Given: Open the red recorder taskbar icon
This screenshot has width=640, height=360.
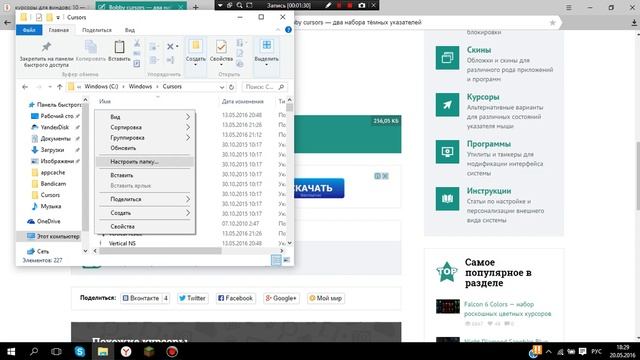Looking at the screenshot, I should [172, 351].
